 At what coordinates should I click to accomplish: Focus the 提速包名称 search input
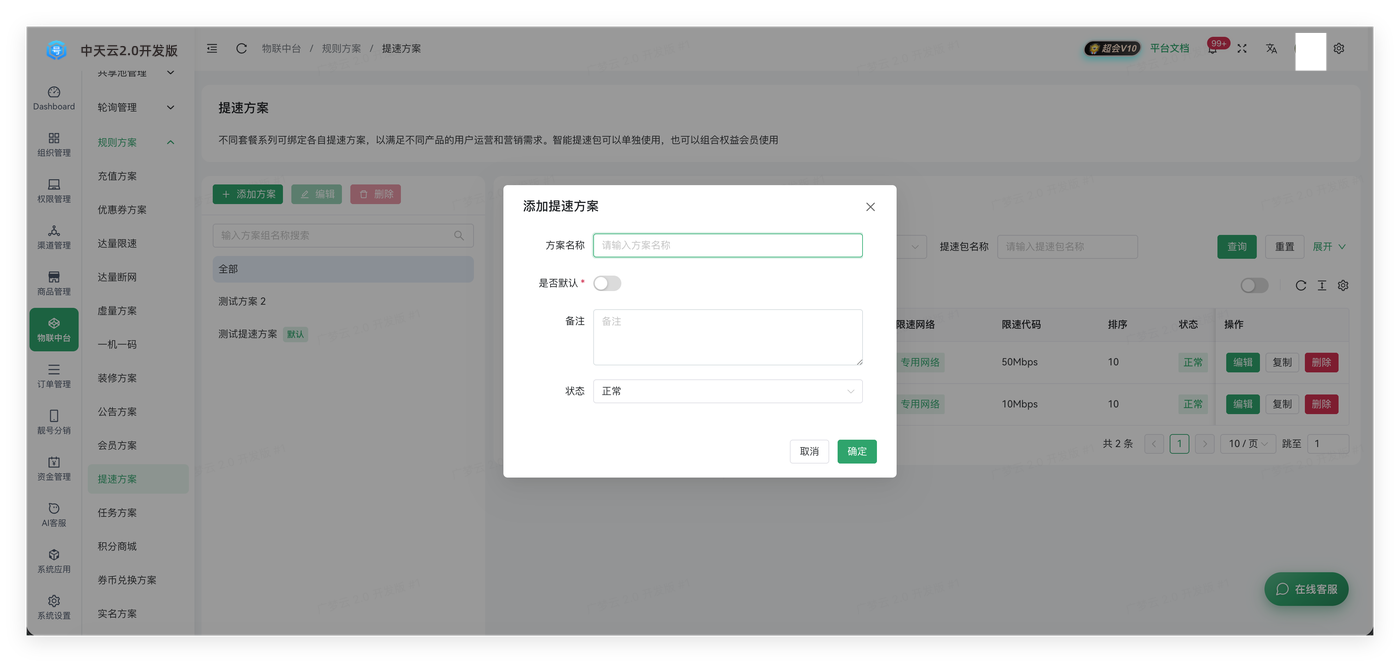[x=1067, y=246]
